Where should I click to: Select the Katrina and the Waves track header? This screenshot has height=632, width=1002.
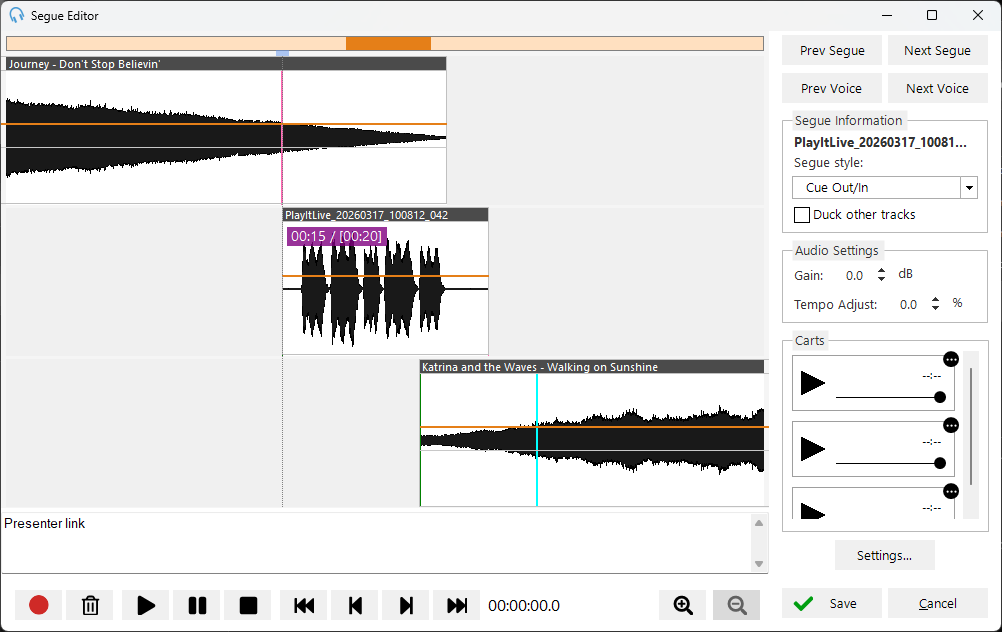click(x=592, y=367)
